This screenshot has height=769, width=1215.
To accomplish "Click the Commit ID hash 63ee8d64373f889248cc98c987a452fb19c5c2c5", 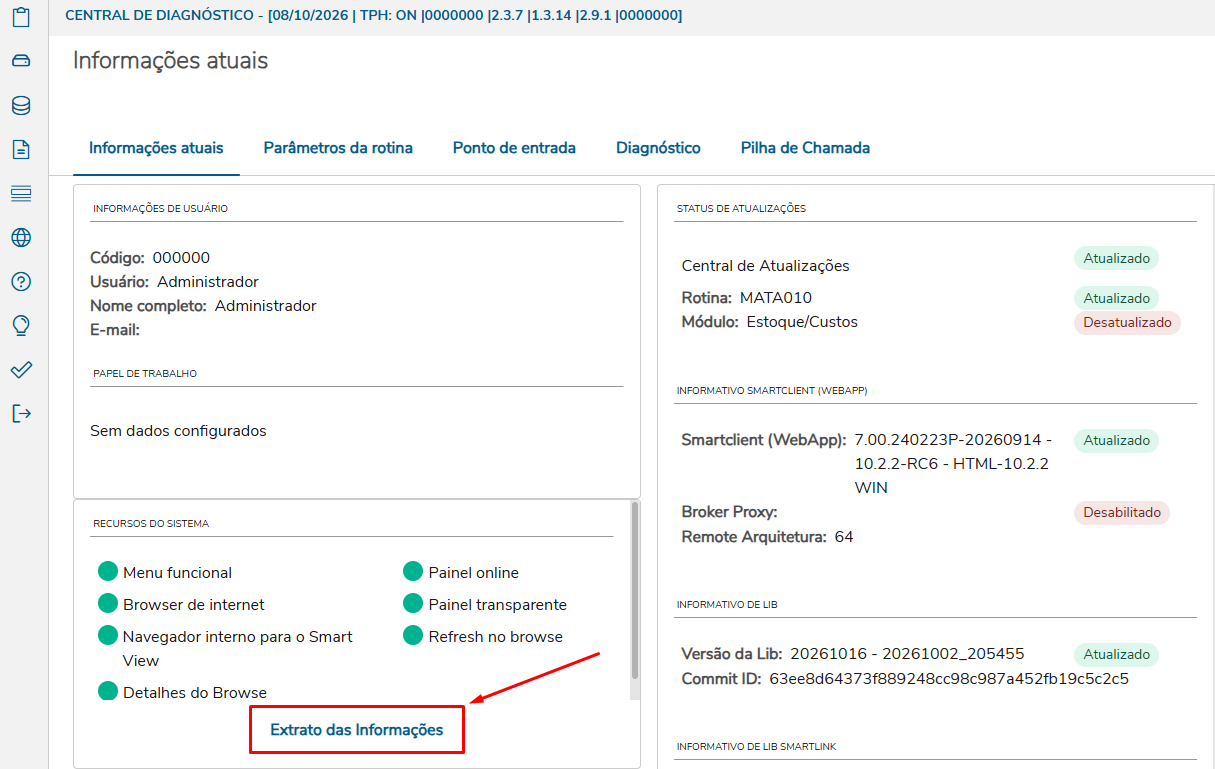I will tap(949, 679).
